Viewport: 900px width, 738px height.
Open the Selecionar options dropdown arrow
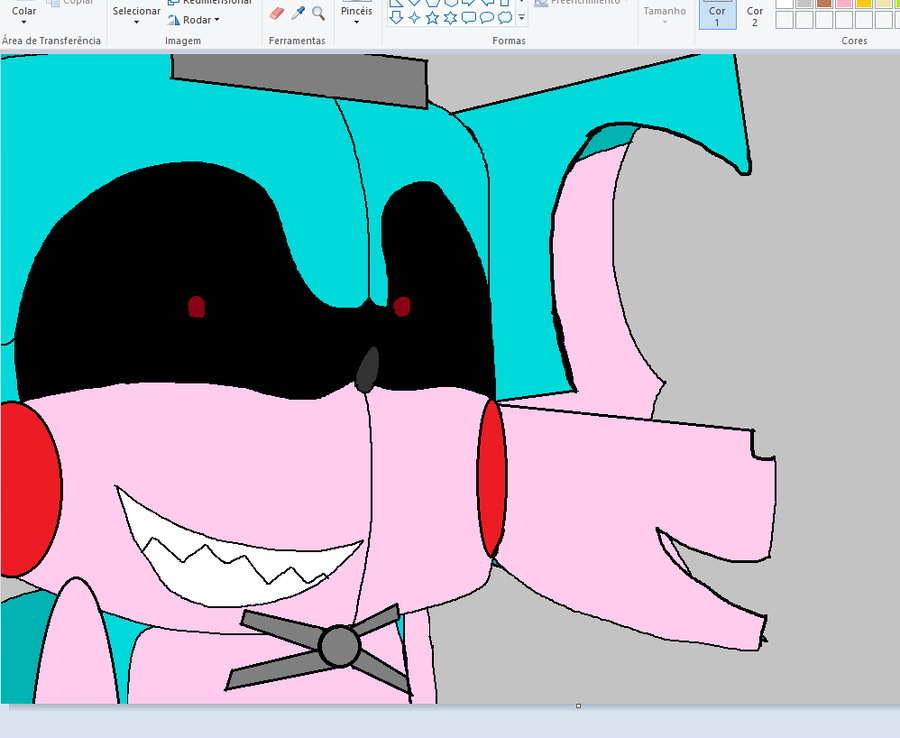(137, 22)
